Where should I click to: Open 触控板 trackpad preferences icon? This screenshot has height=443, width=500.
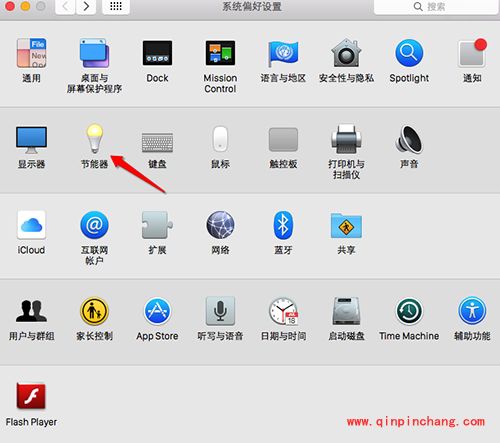pyautogui.click(x=283, y=139)
